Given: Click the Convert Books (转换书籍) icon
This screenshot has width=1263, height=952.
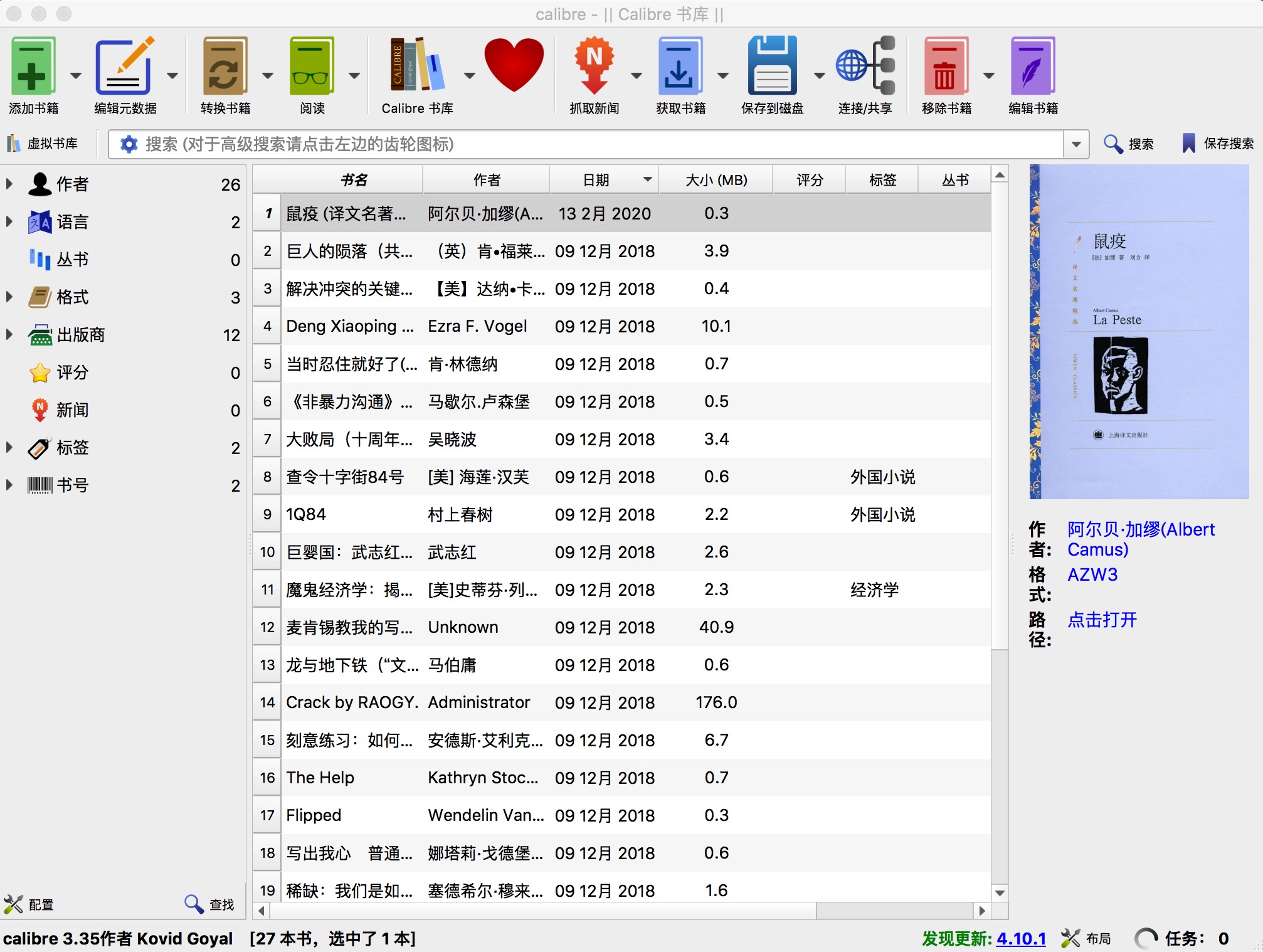Looking at the screenshot, I should [x=225, y=66].
